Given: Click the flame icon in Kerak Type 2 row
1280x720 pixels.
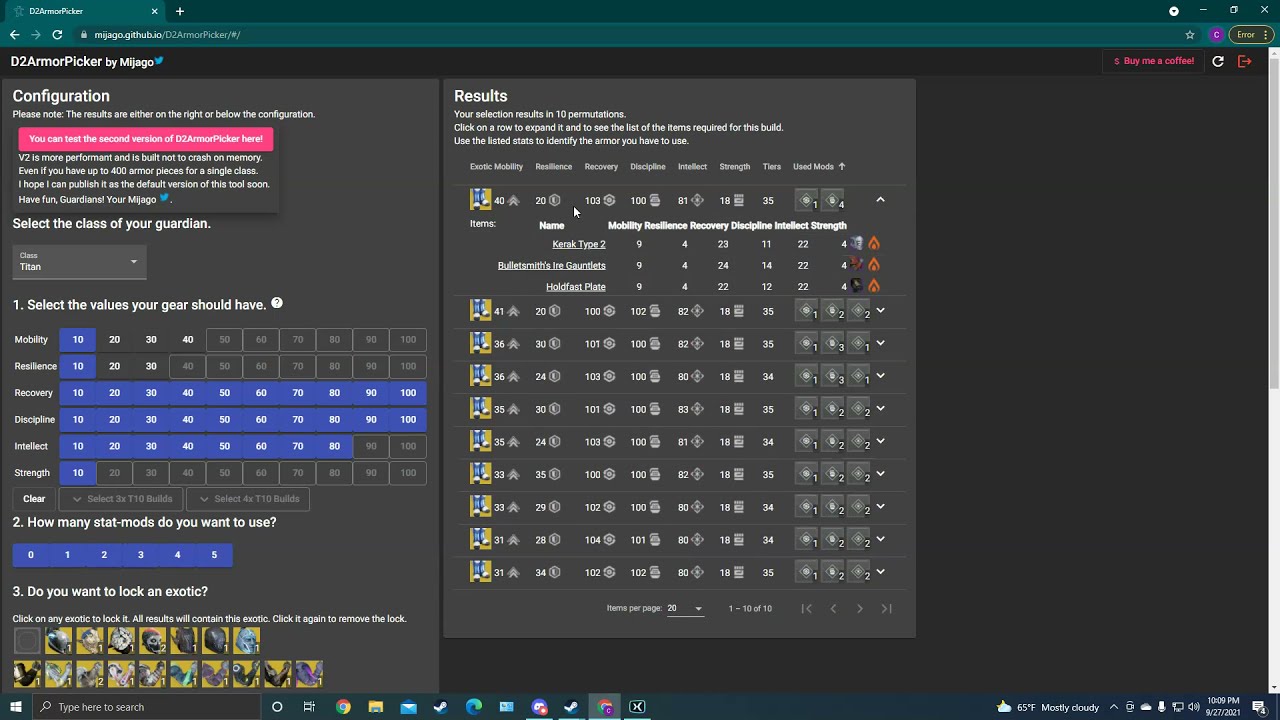Looking at the screenshot, I should pos(873,244).
